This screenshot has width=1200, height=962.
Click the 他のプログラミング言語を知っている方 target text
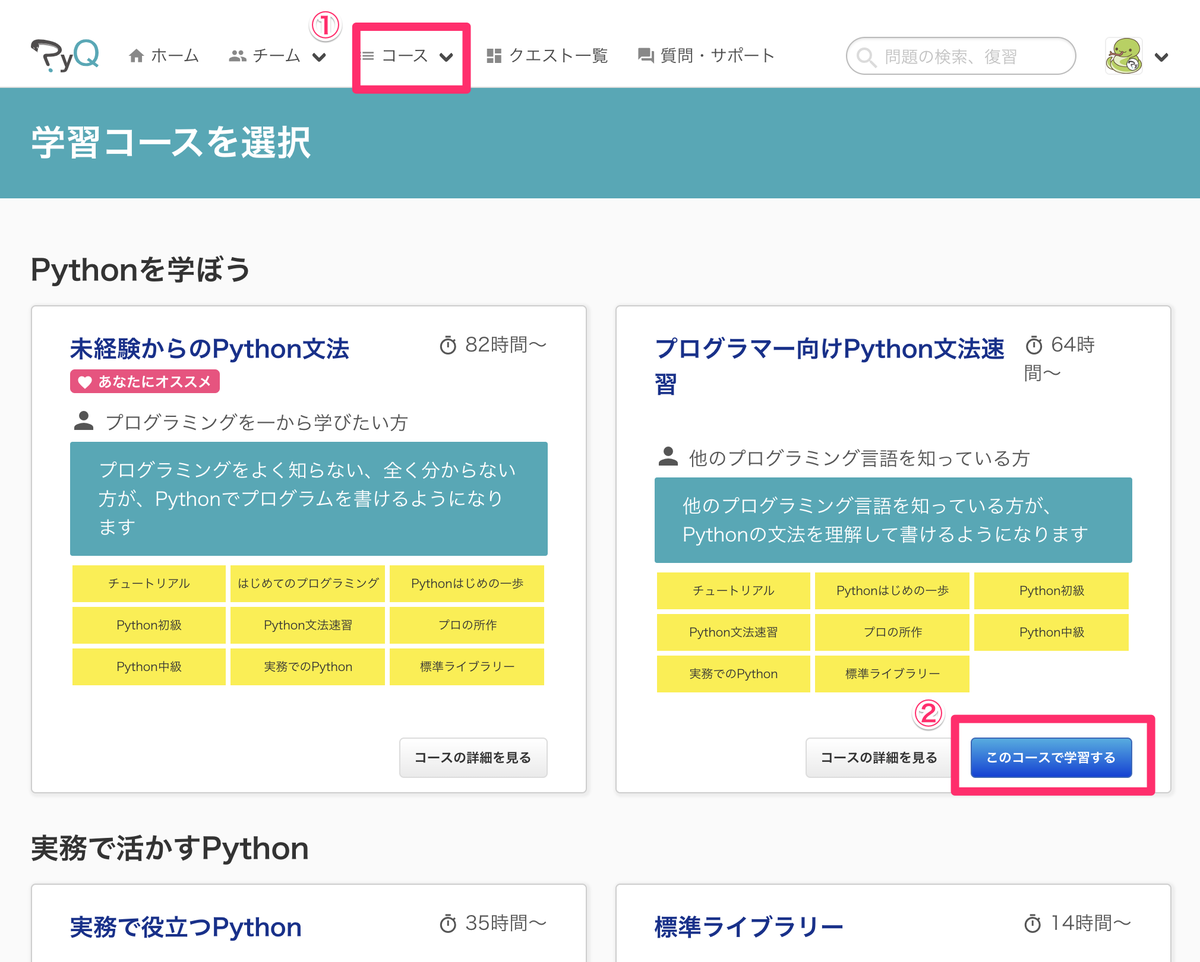[x=859, y=459]
